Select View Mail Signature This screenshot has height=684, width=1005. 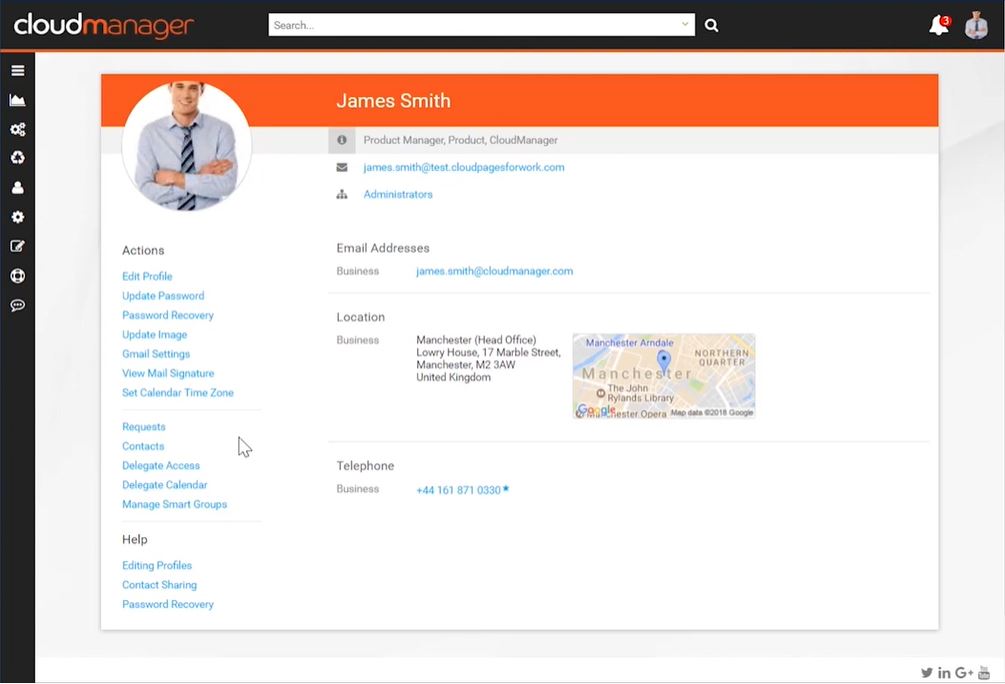pos(168,373)
